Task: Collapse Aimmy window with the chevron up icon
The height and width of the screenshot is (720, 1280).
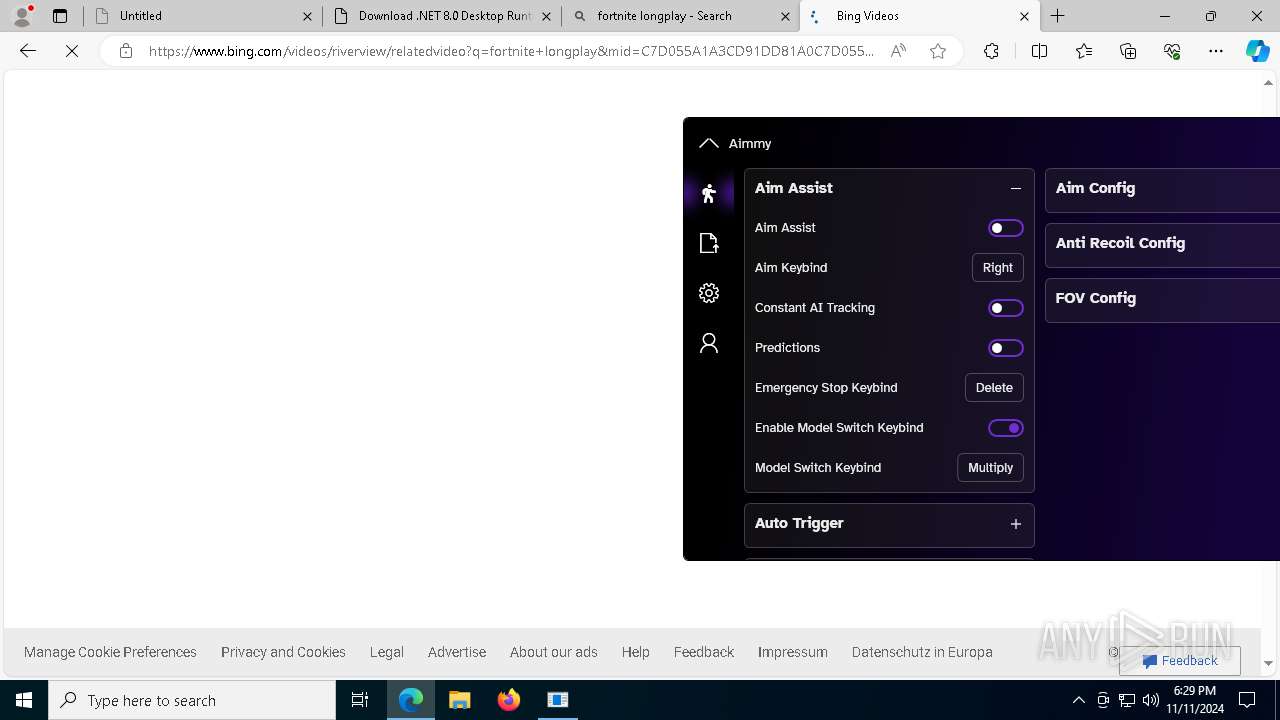Action: point(709,143)
